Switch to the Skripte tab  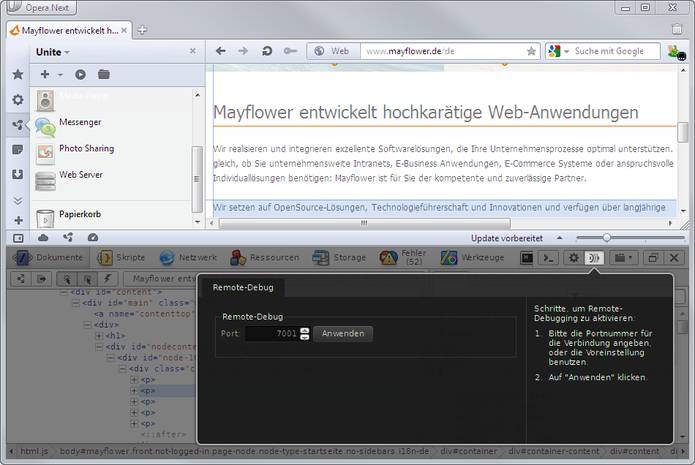[121, 257]
